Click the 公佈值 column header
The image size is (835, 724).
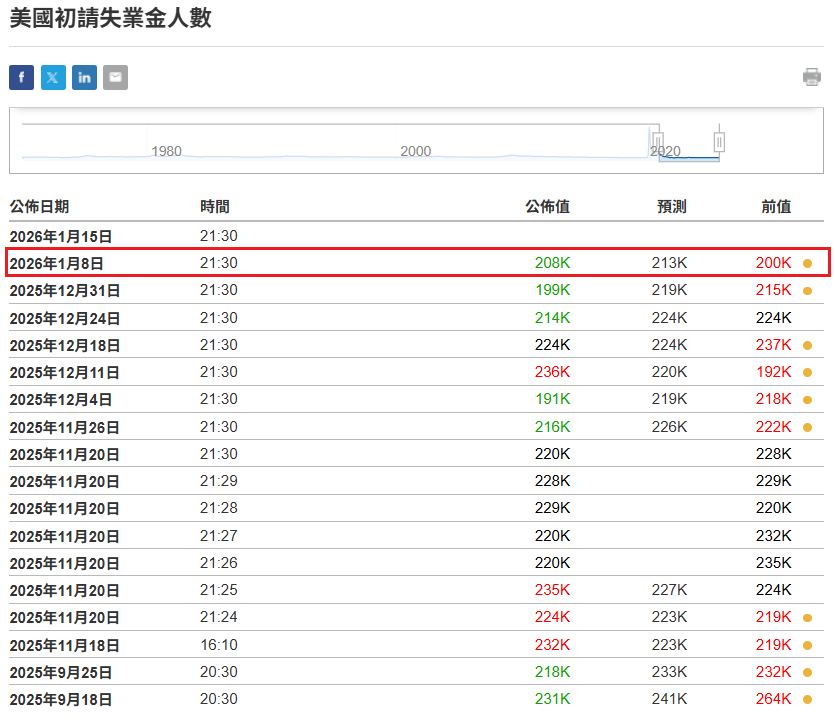(547, 207)
